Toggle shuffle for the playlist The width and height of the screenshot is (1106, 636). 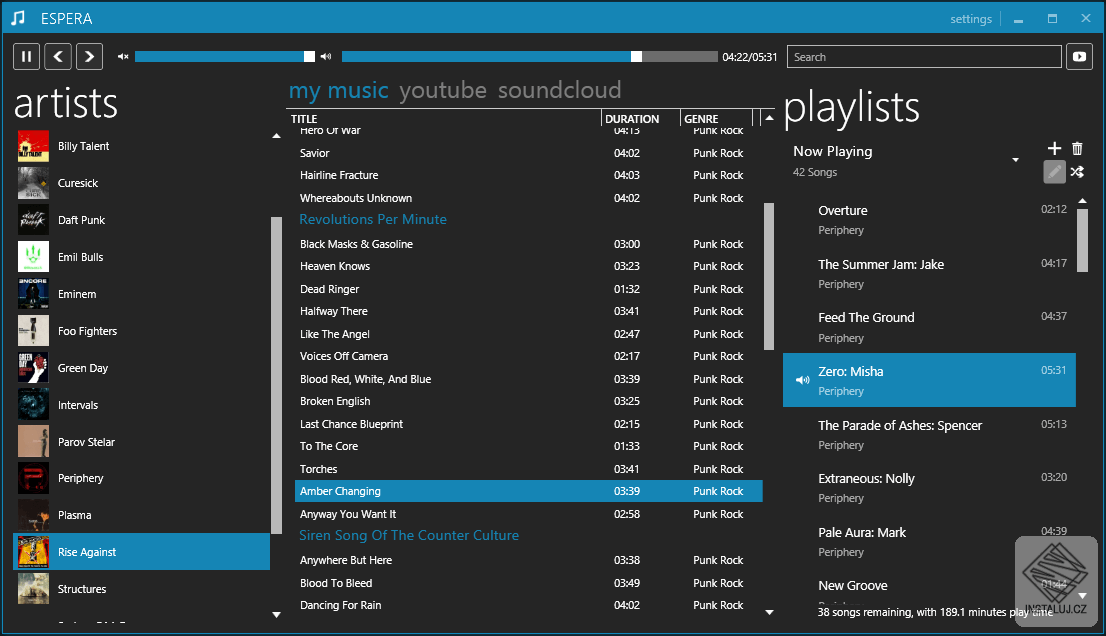click(1077, 172)
